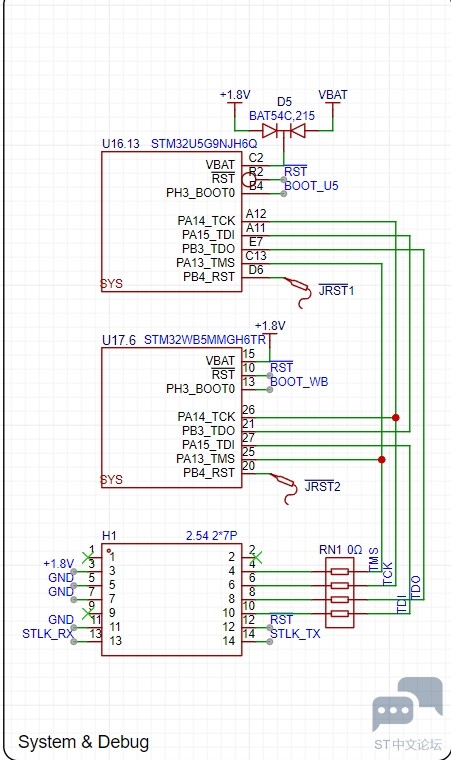The image size is (451, 760).
Task: Click the JRST1 test probe symbol
Action: point(298,292)
